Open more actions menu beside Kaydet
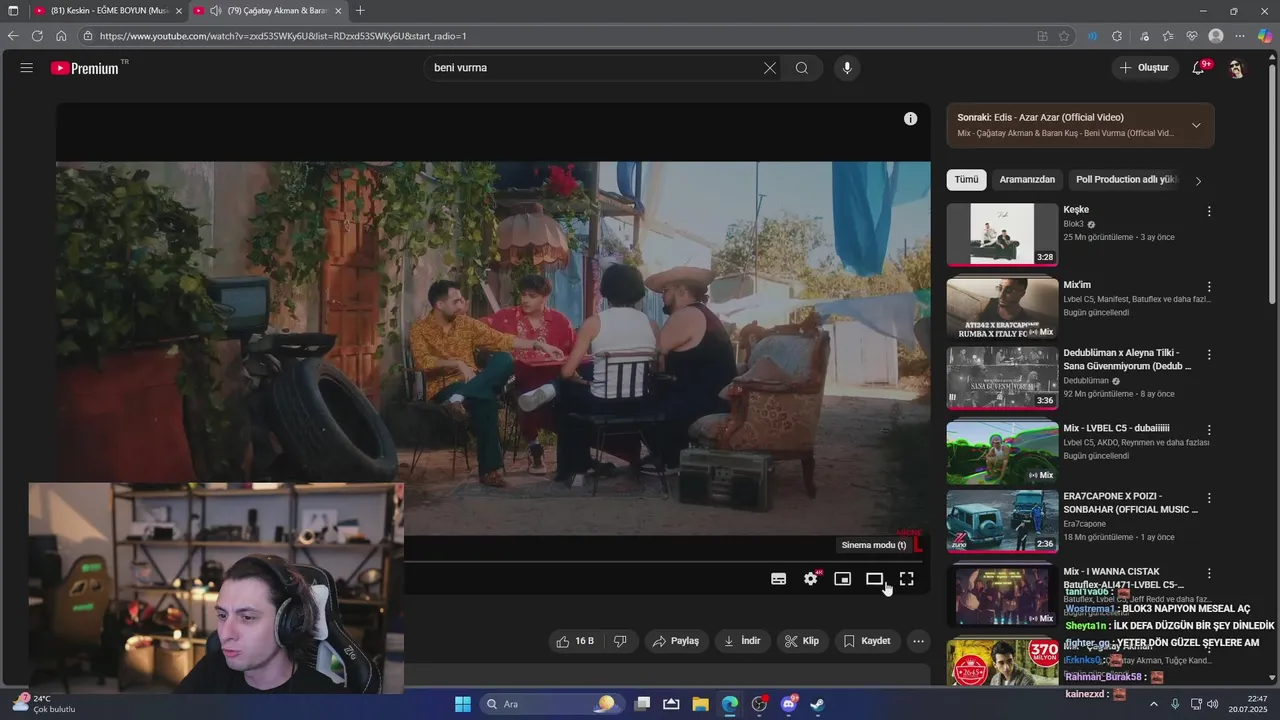Image resolution: width=1280 pixels, height=720 pixels. coord(918,641)
